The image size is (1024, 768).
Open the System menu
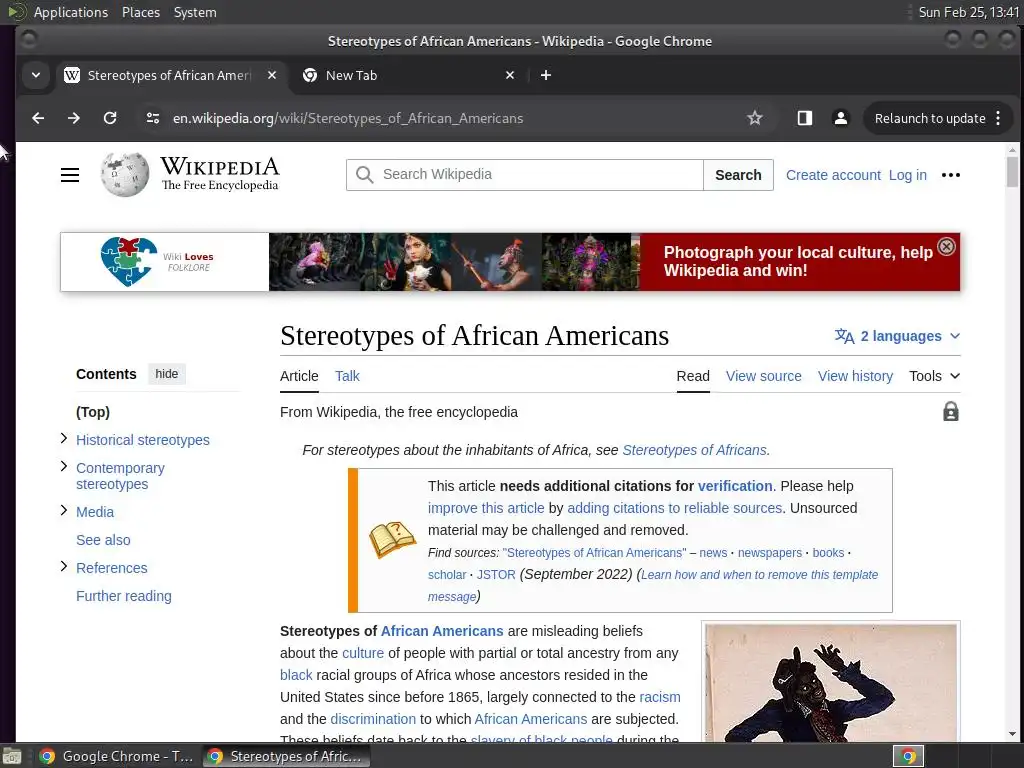click(x=195, y=12)
